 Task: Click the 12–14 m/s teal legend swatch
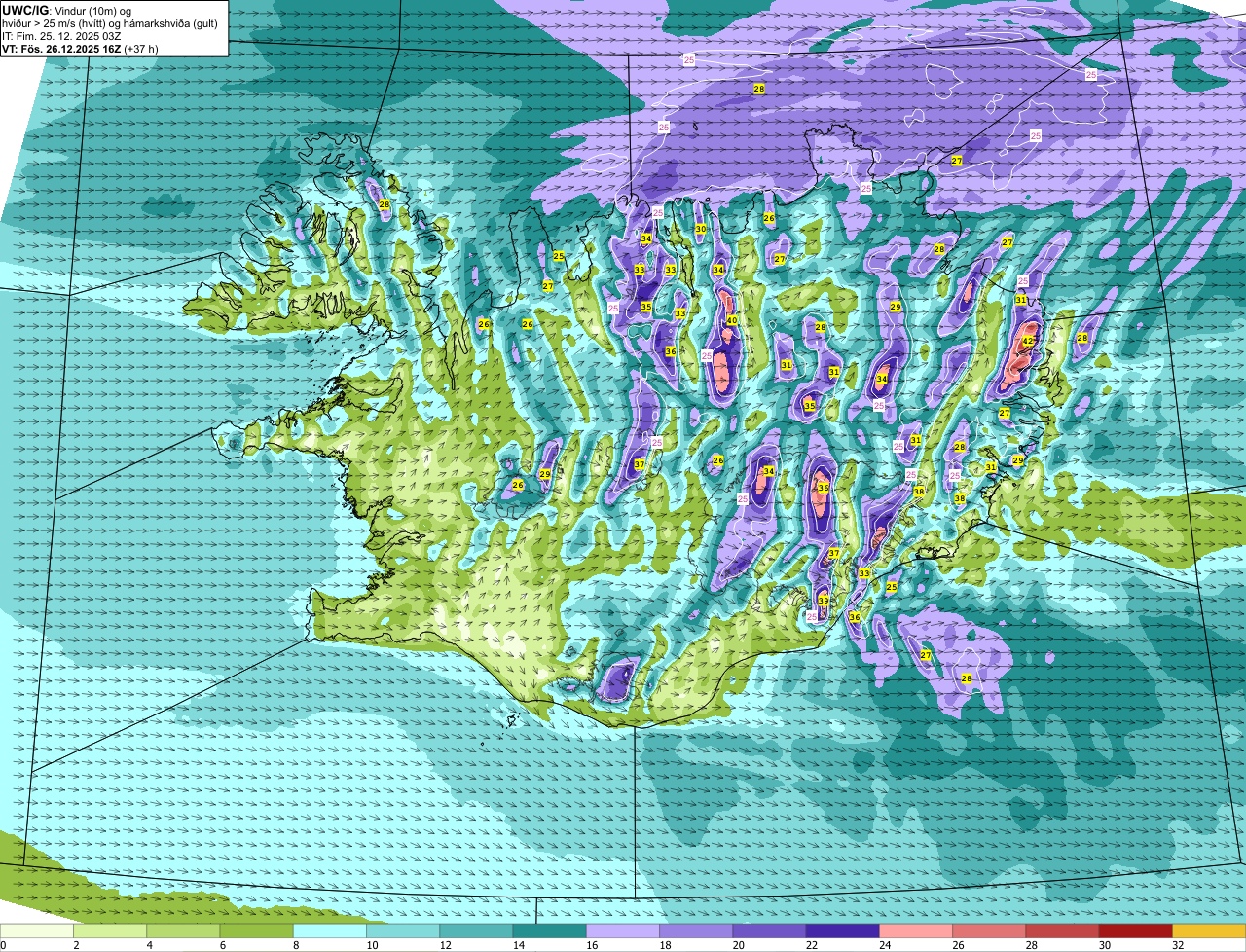[476, 932]
